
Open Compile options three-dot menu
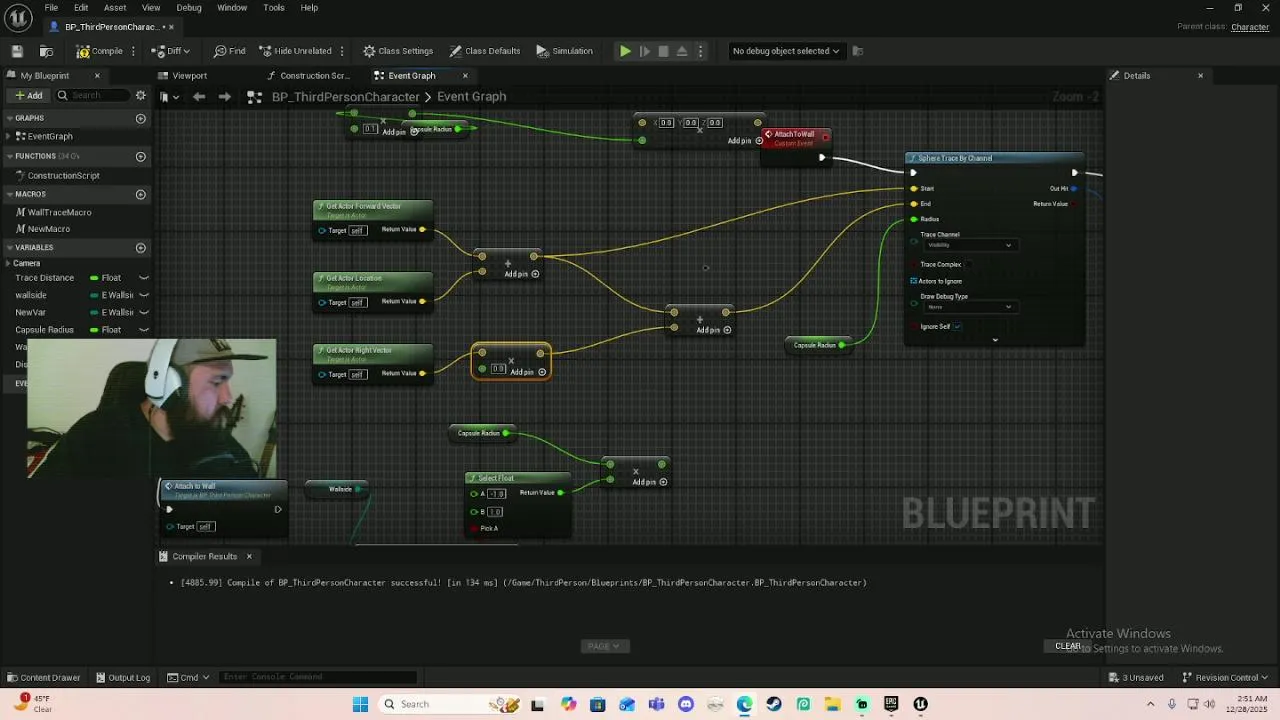tap(134, 51)
